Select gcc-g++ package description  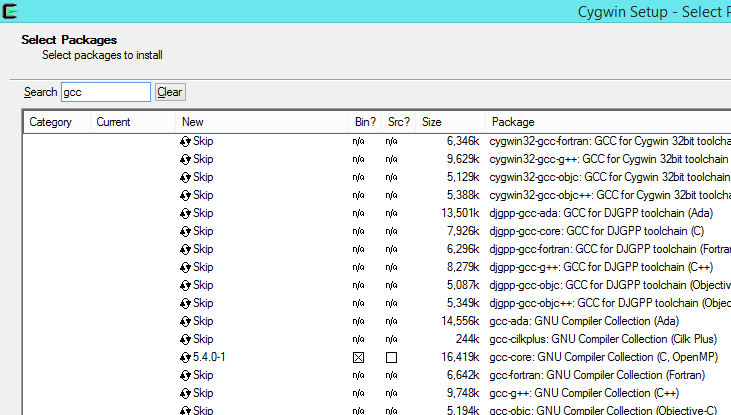(584, 393)
